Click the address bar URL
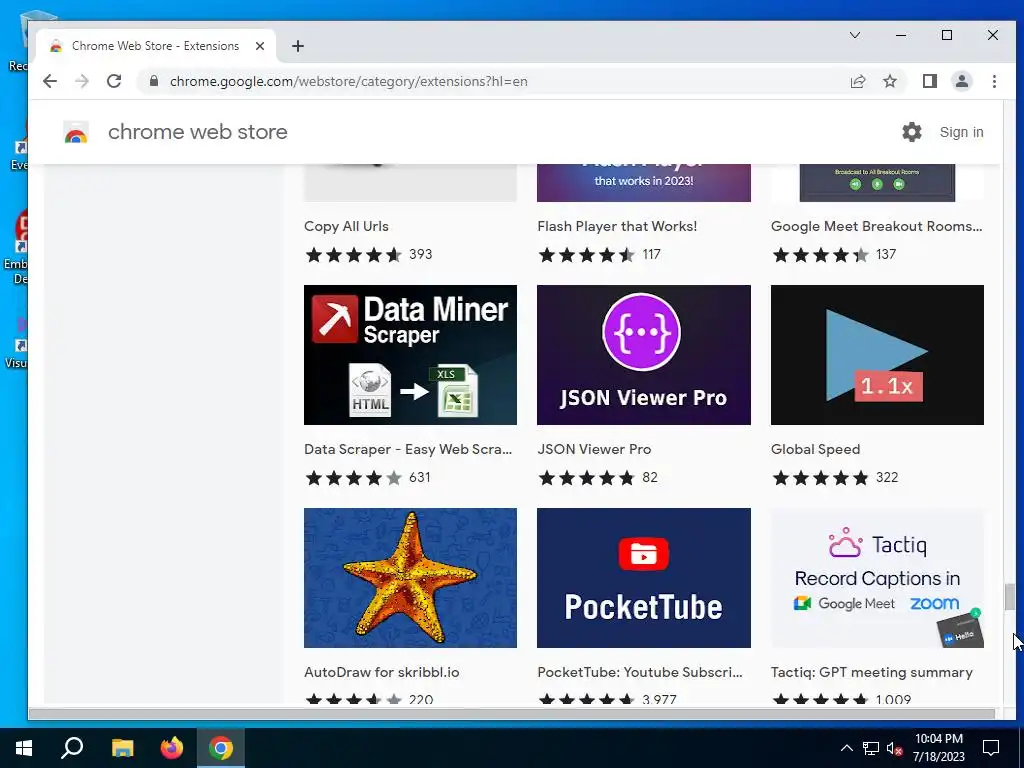The image size is (1024, 768). click(349, 81)
